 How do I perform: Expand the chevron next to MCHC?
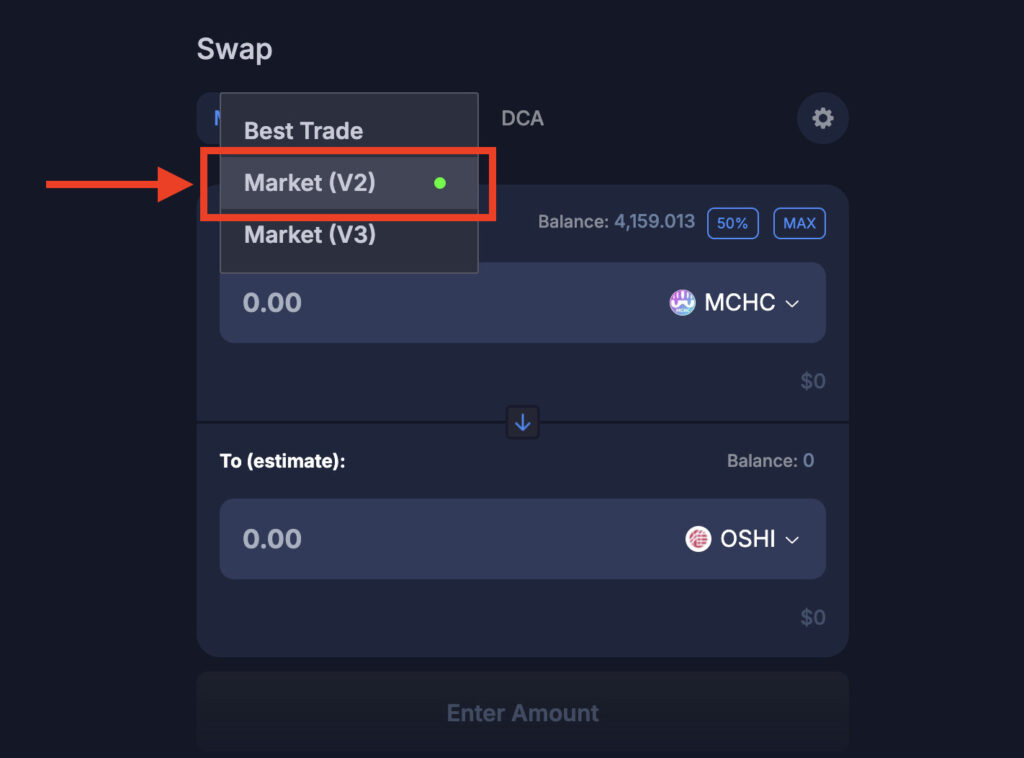click(793, 304)
